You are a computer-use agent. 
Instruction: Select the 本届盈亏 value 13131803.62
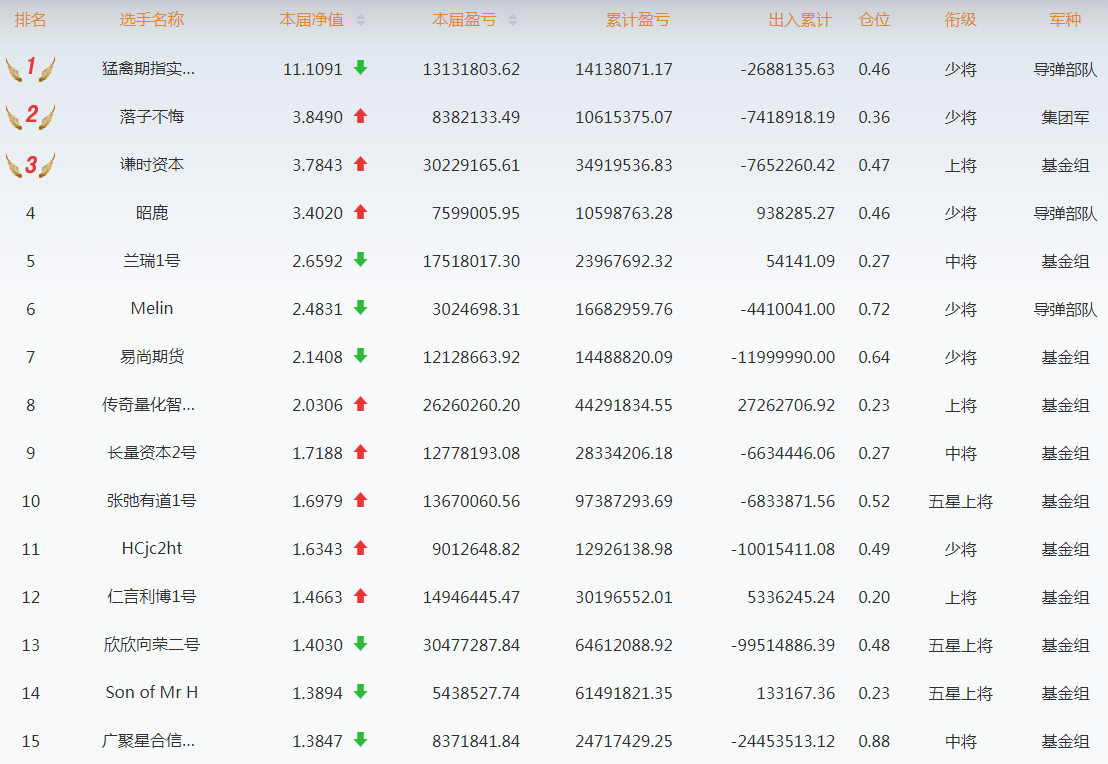[471, 69]
